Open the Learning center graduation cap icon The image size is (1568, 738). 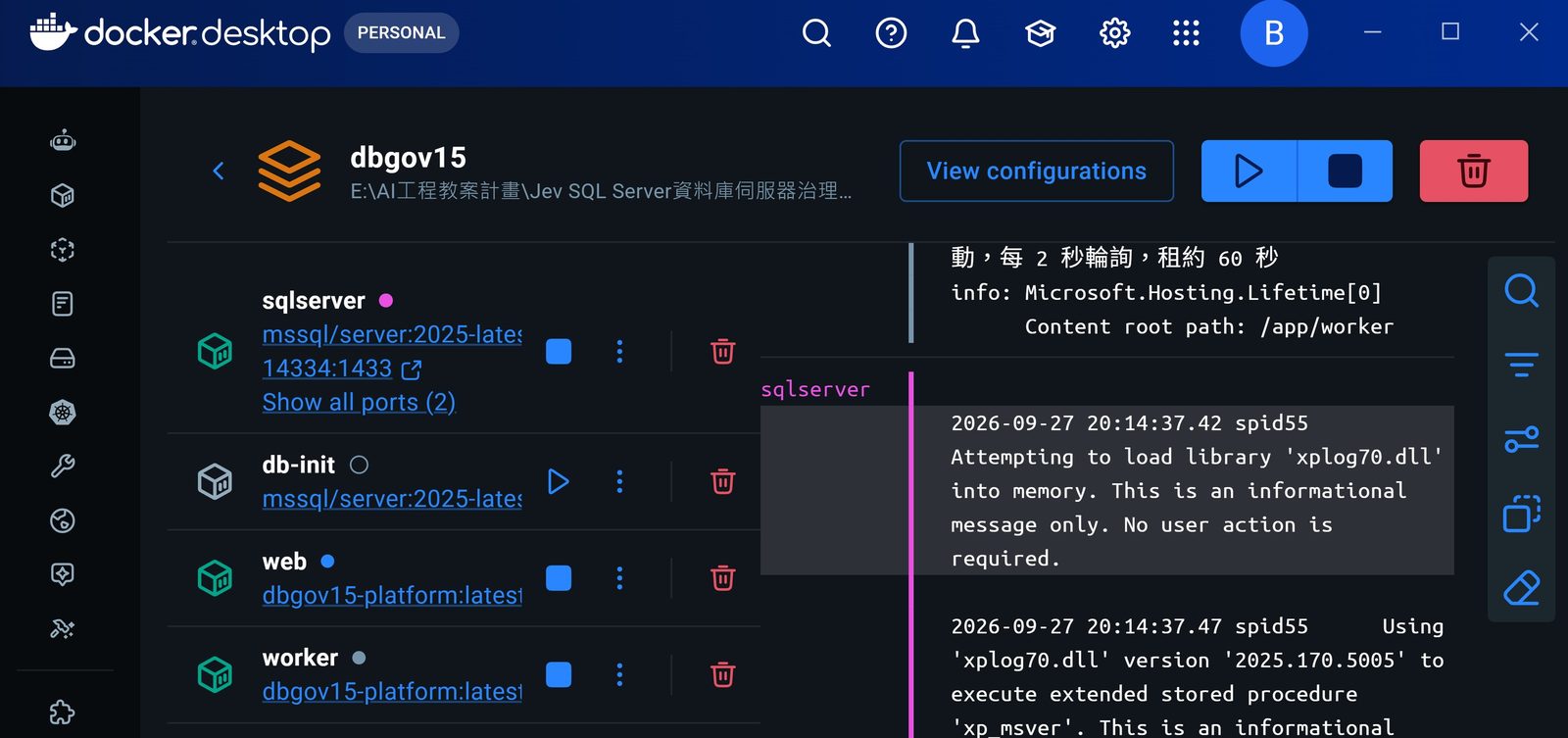point(1040,33)
